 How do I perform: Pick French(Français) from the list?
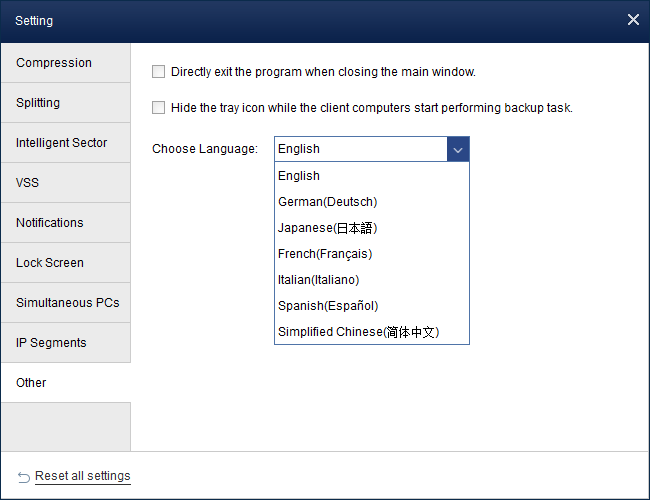click(325, 254)
